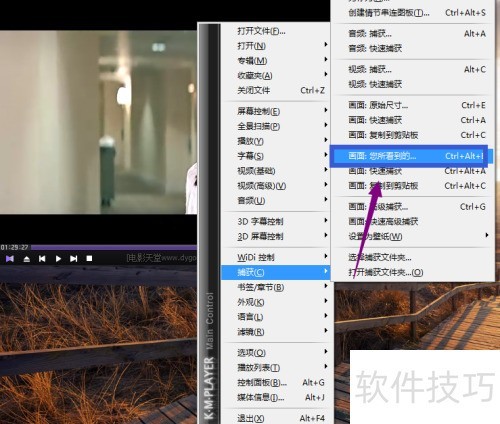
Task: Click the purple playback seek bar
Action: (x=114, y=247)
